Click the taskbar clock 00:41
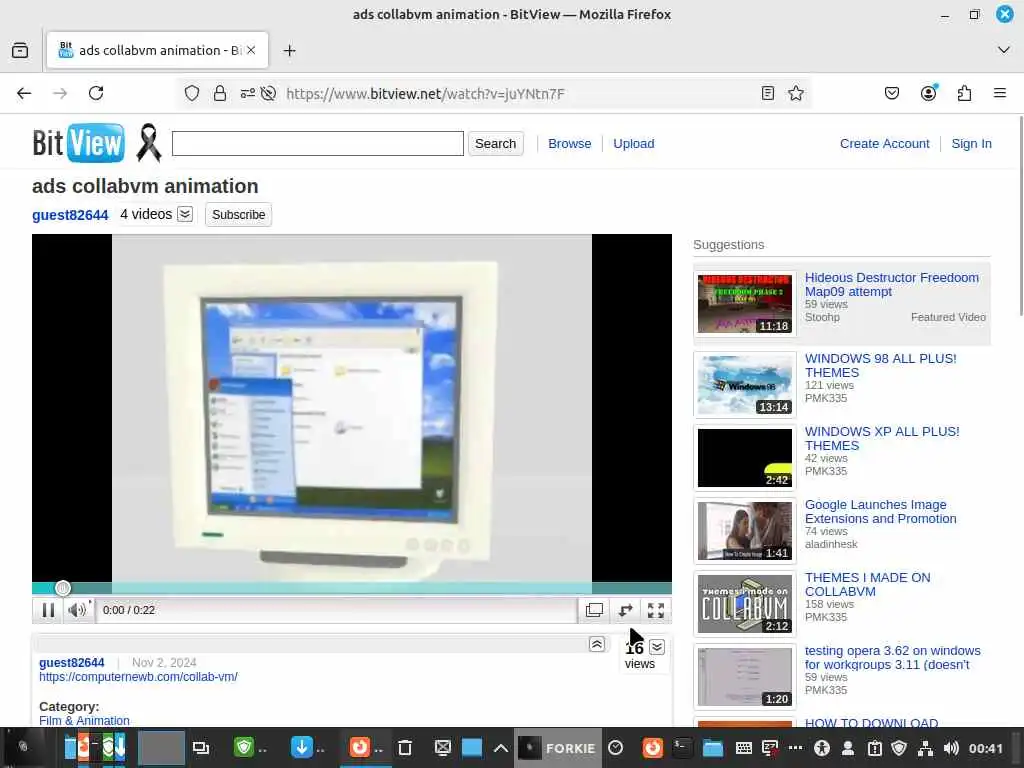This screenshot has width=1024, height=768. (x=985, y=748)
